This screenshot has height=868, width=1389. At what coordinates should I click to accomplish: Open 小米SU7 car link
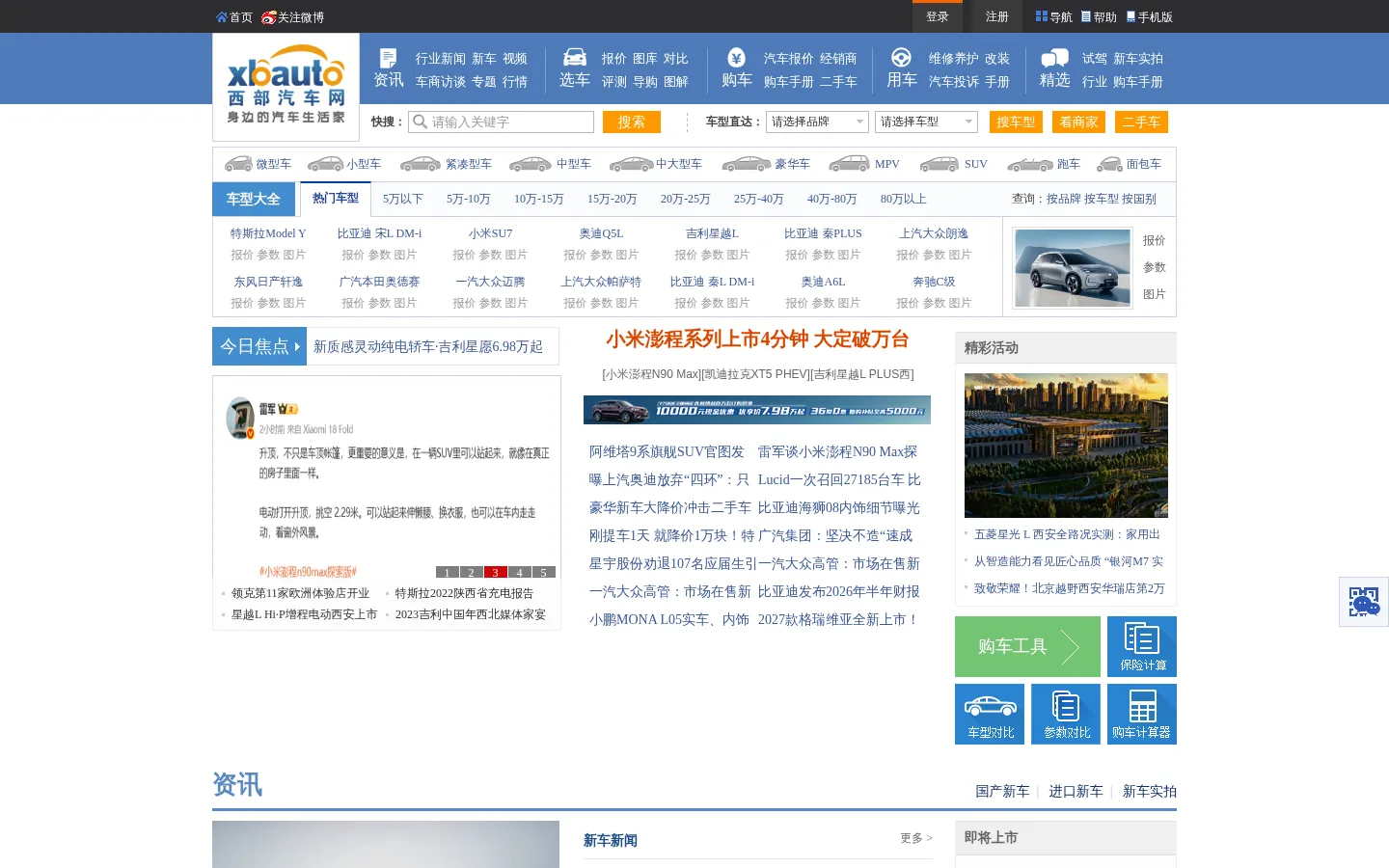point(490,233)
